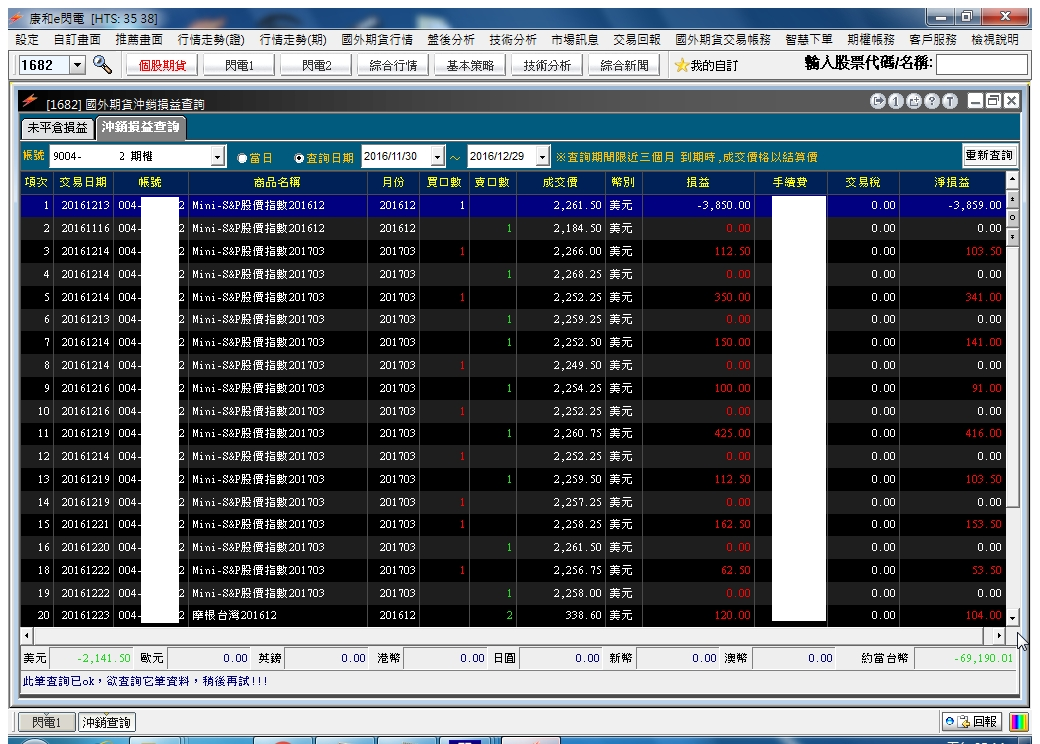Open the 市場訊息 menu
Viewport: 1040px width, 744px height.
click(574, 40)
